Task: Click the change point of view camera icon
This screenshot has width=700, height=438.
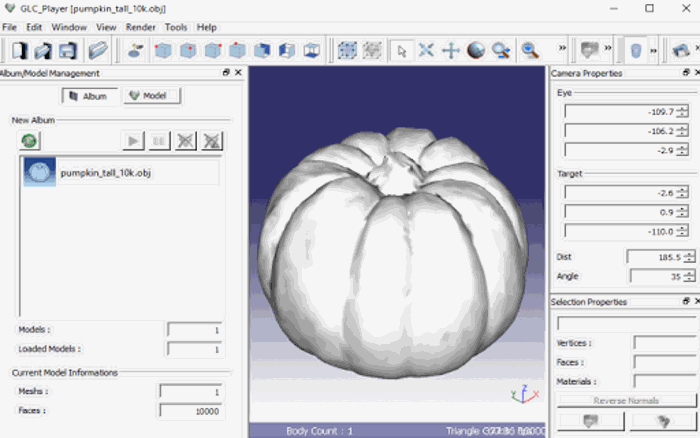Action: pos(135,50)
